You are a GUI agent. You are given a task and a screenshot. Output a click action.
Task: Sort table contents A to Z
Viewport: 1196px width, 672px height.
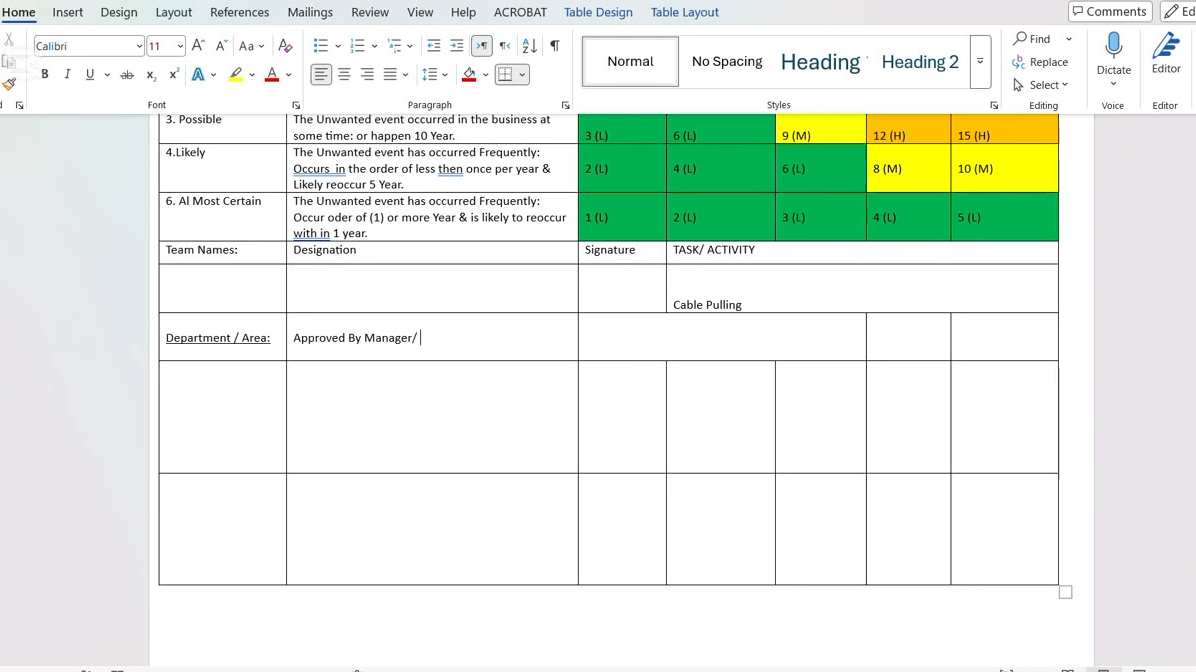[x=529, y=46]
